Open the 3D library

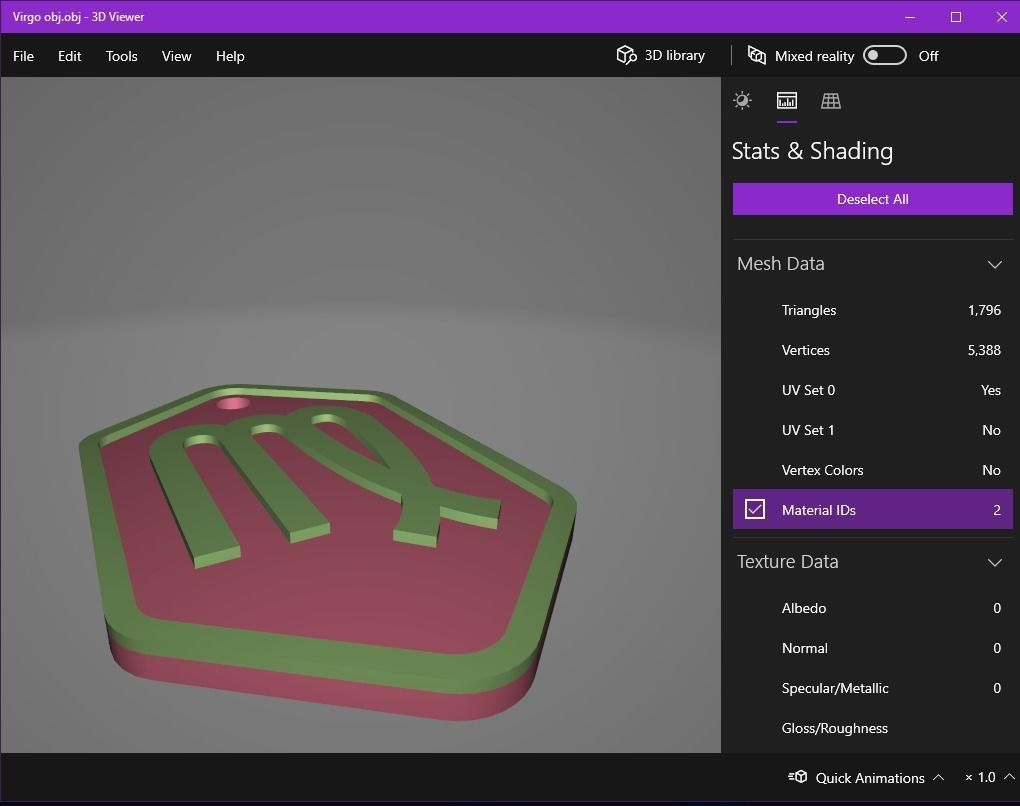(660, 55)
